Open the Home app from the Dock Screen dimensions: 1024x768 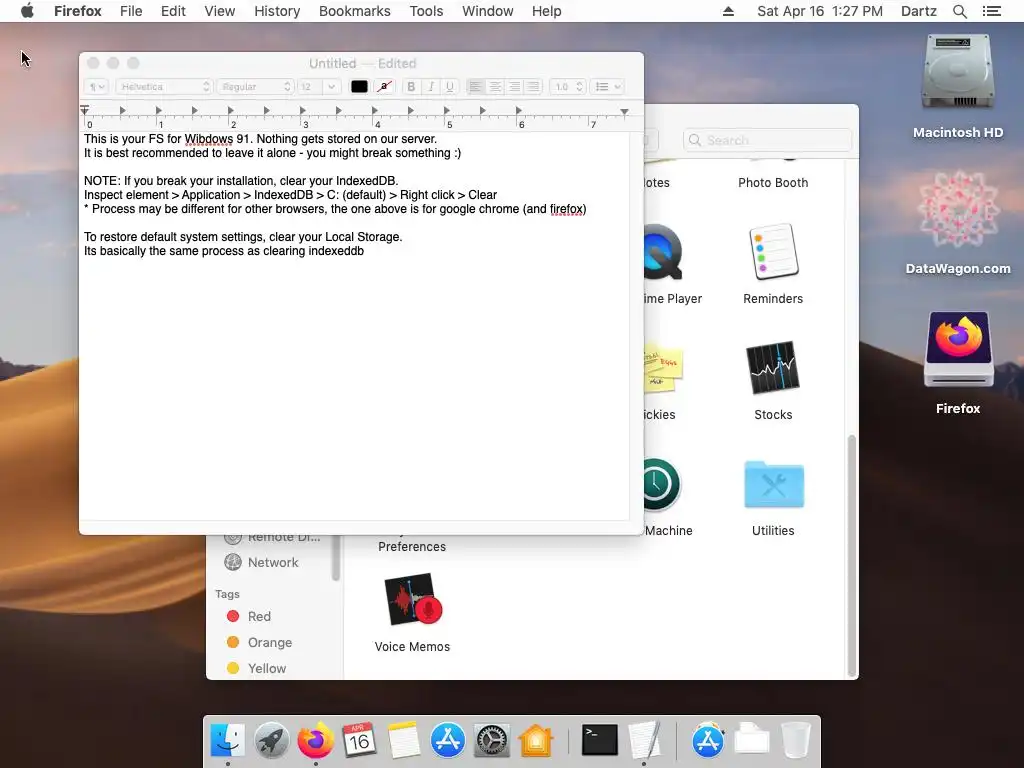536,740
